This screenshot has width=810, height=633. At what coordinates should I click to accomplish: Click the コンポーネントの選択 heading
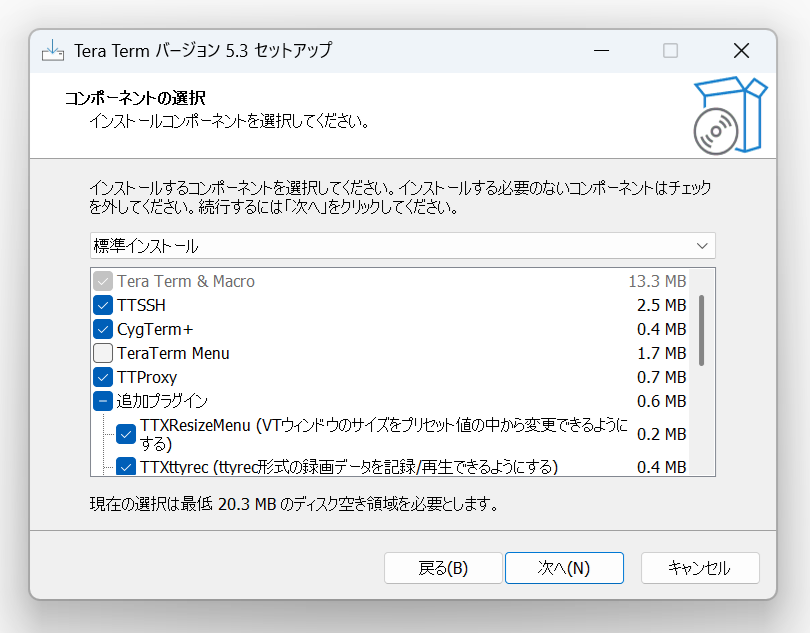click(x=135, y=98)
